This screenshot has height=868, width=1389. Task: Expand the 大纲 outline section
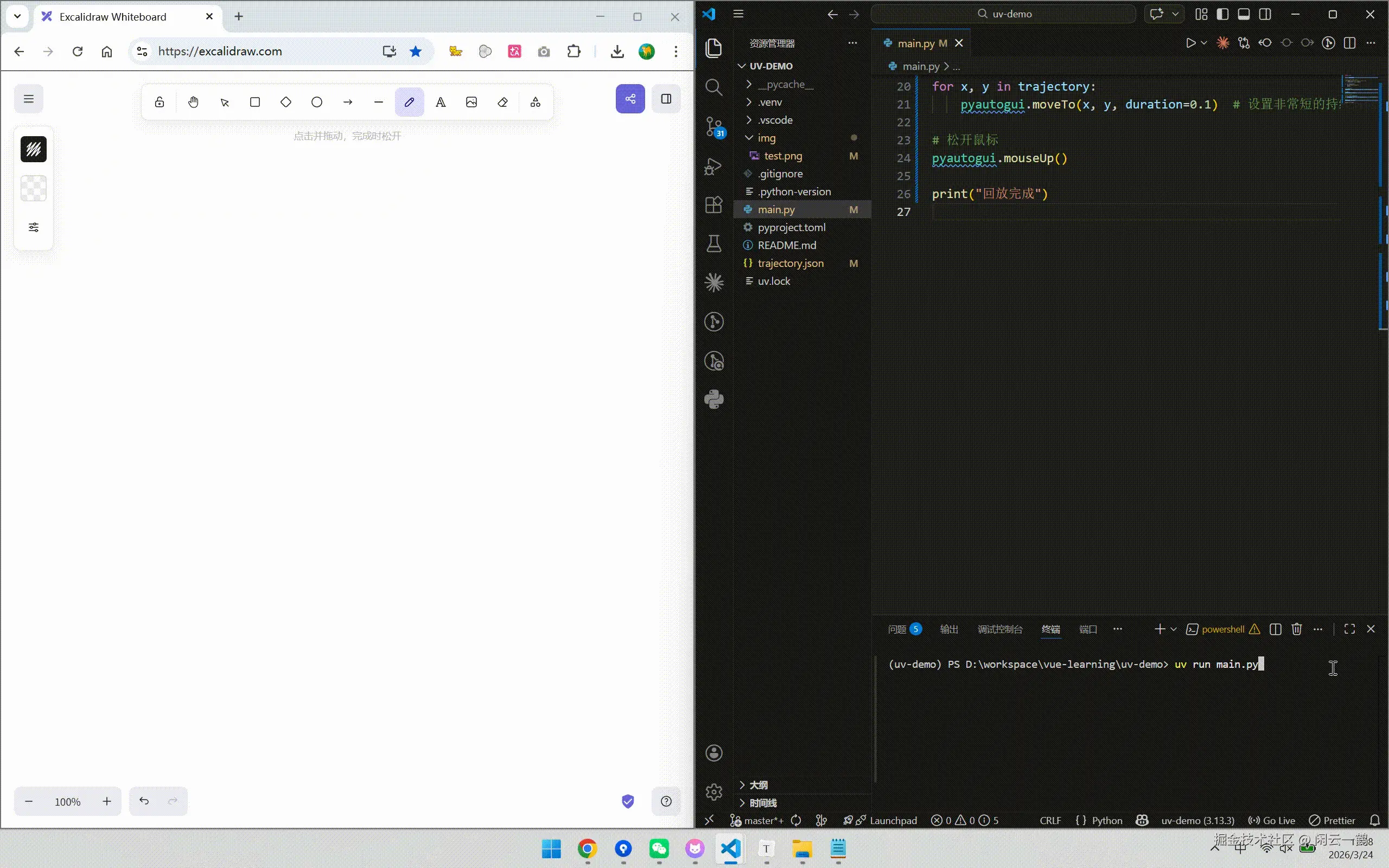[757, 785]
